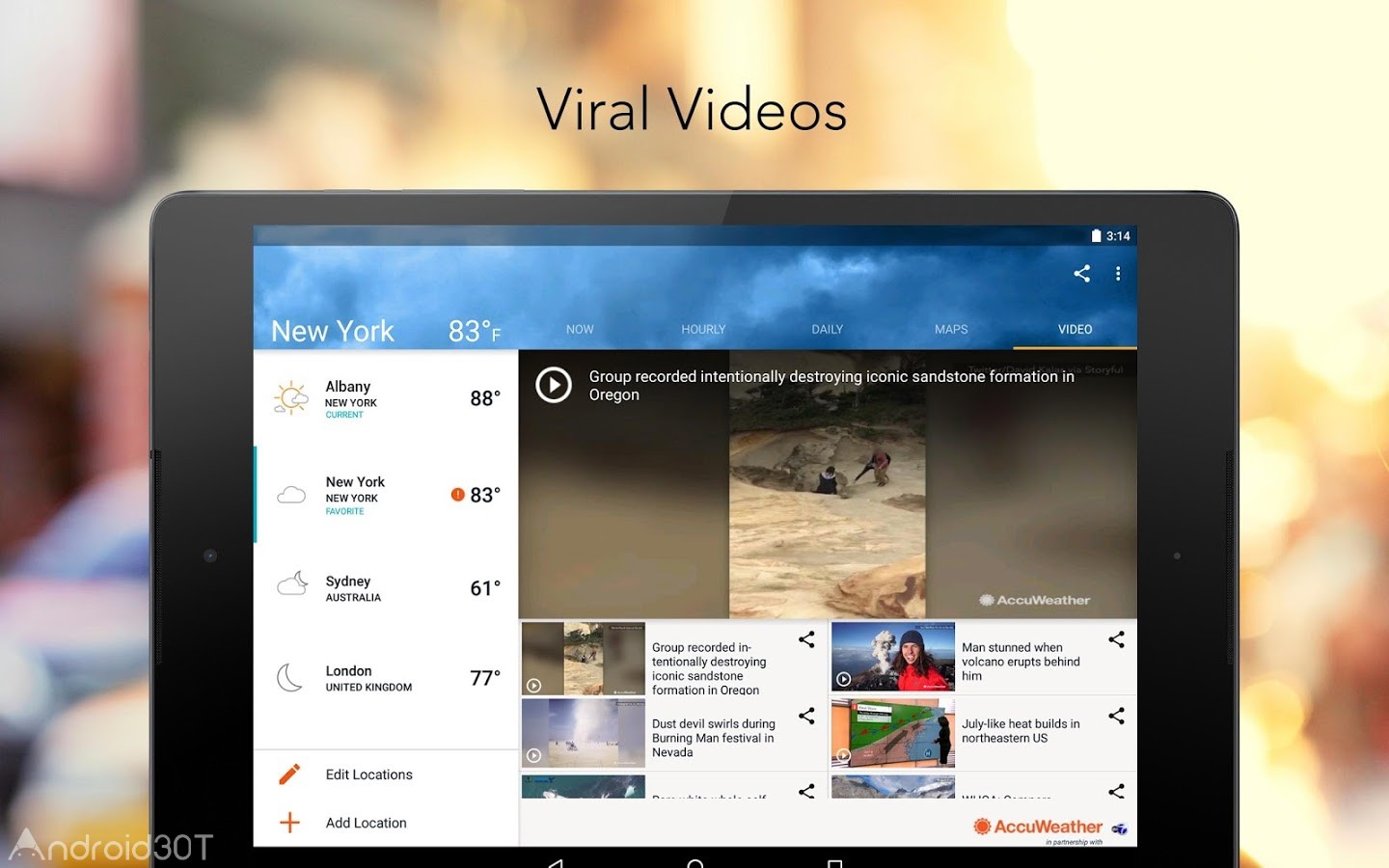This screenshot has height=868, width=1389.
Task: Click the Edit Locations pencil icon
Action: [x=289, y=774]
